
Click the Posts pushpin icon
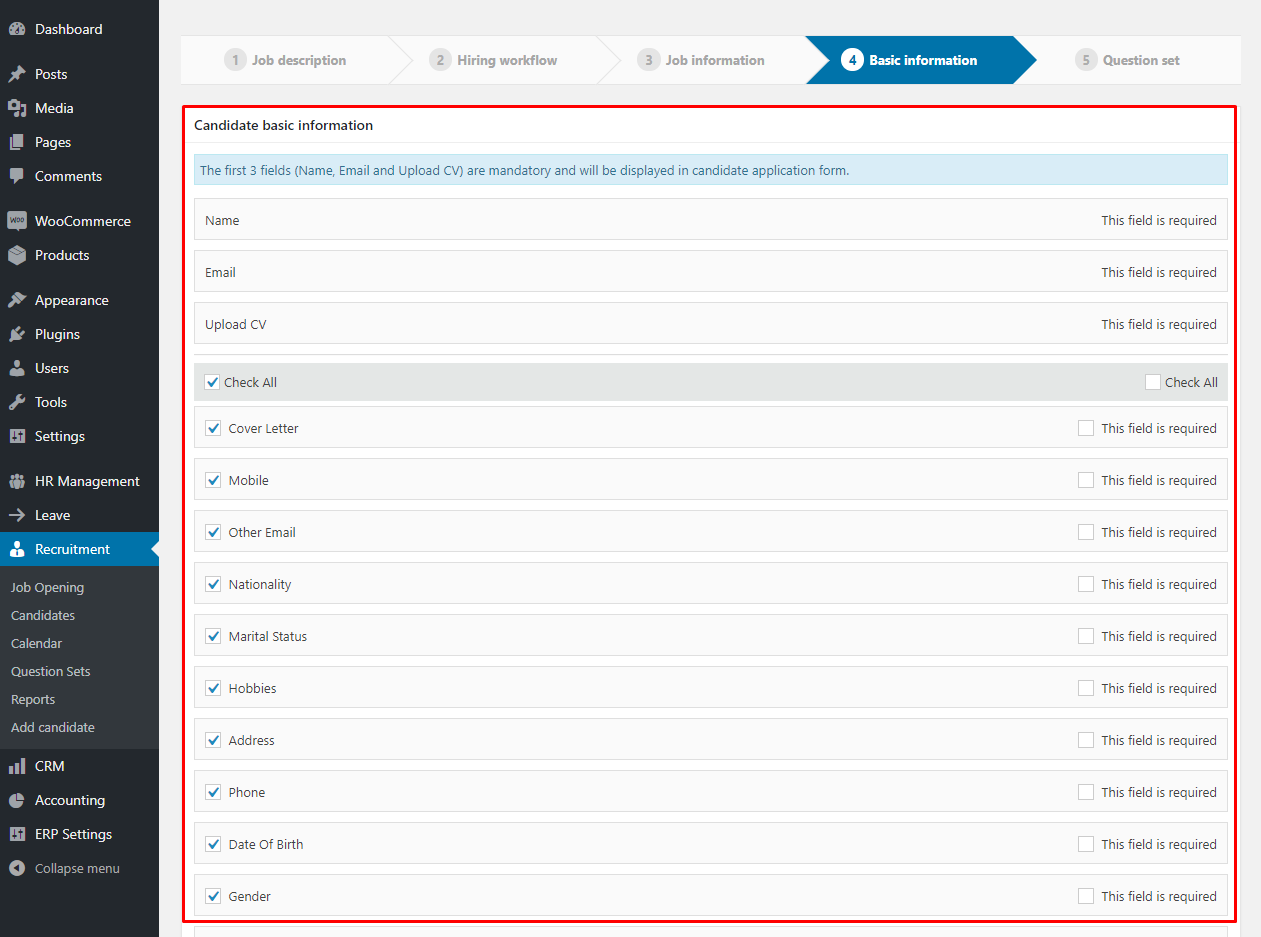point(17,74)
